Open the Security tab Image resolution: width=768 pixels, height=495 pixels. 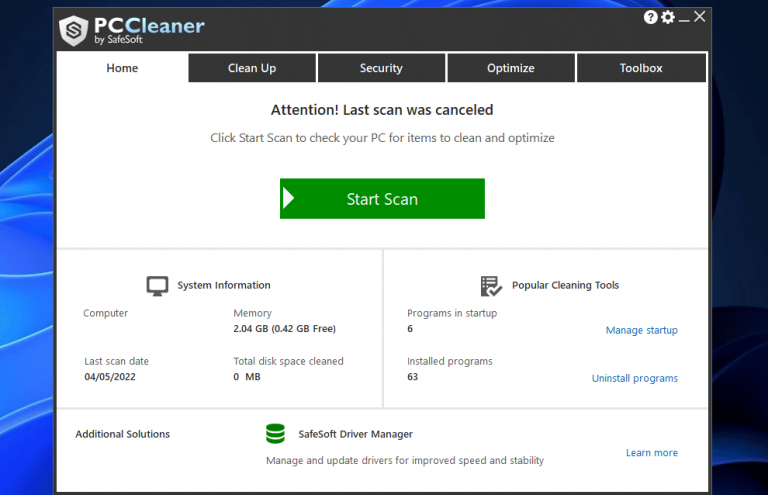pos(381,68)
